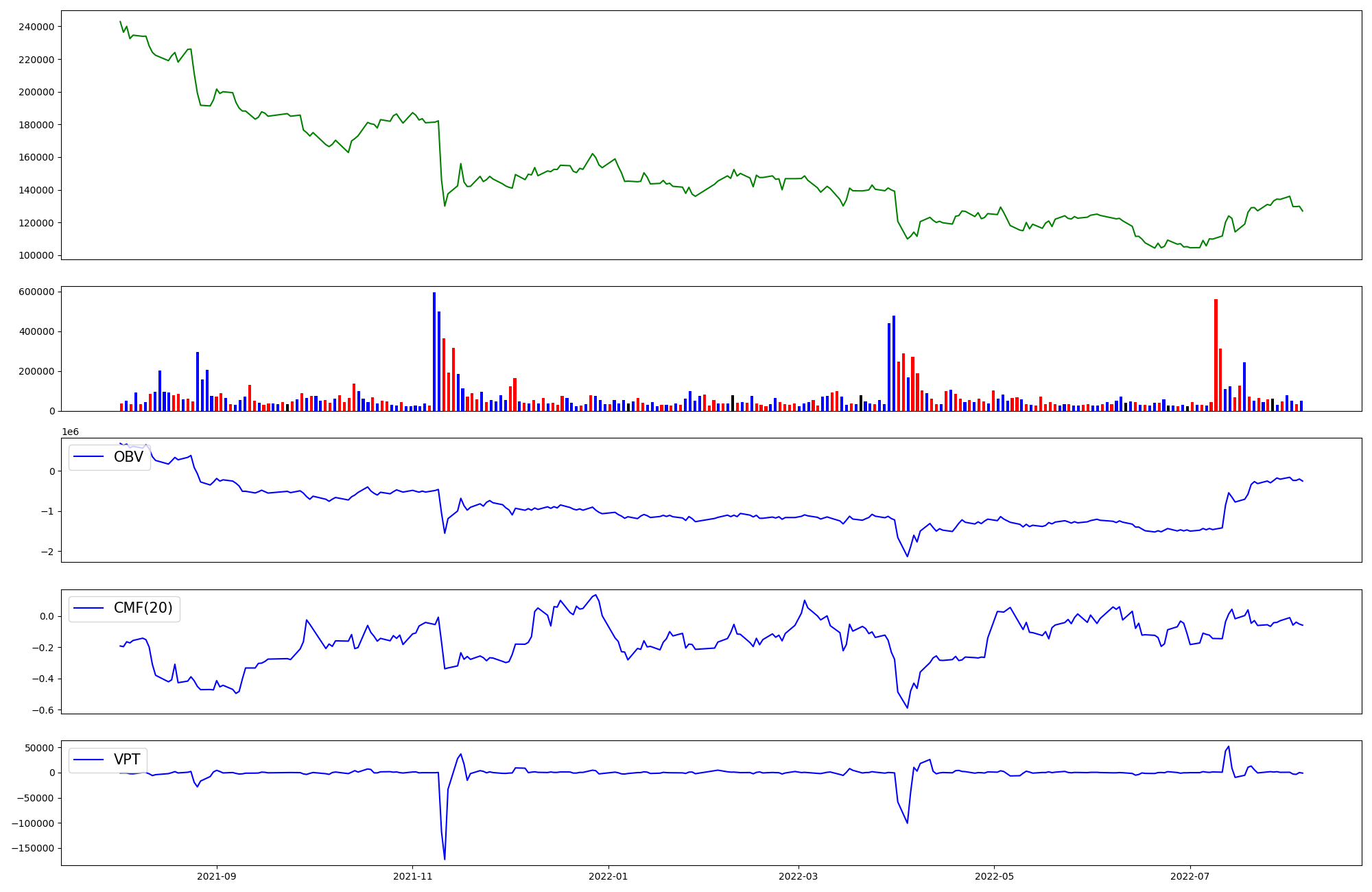Click the 2021-09 x-axis date label

(x=217, y=876)
